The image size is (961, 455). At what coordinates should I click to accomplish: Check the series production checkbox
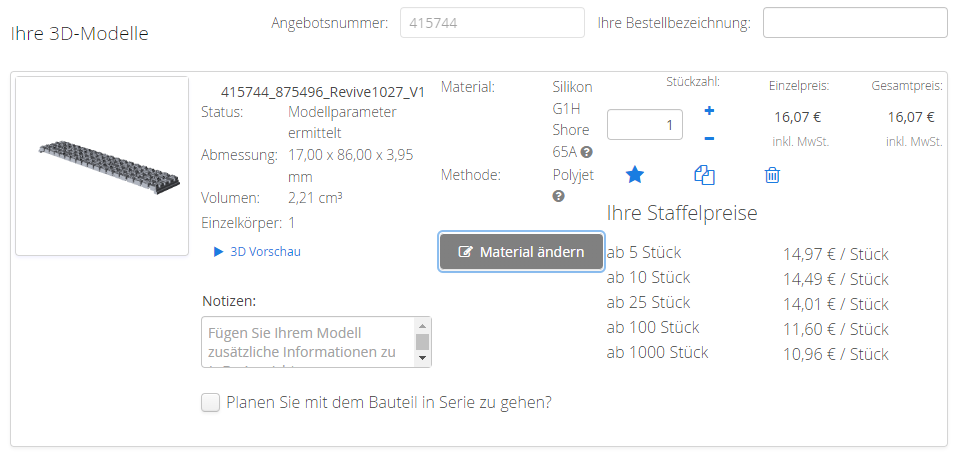click(210, 403)
